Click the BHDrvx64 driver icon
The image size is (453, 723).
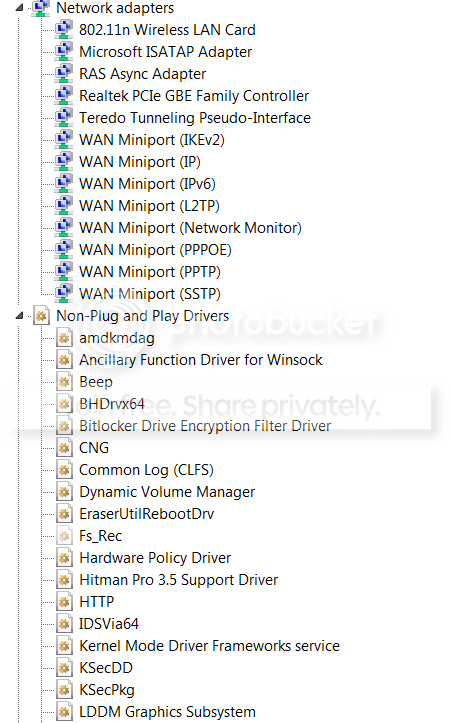64,404
